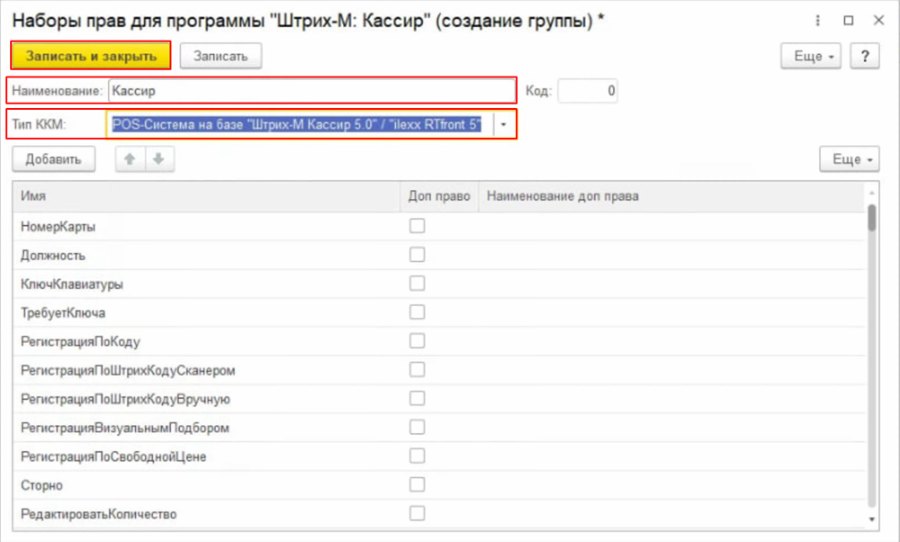Toggle the КлючКлавиатуры checkbox

[417, 283]
